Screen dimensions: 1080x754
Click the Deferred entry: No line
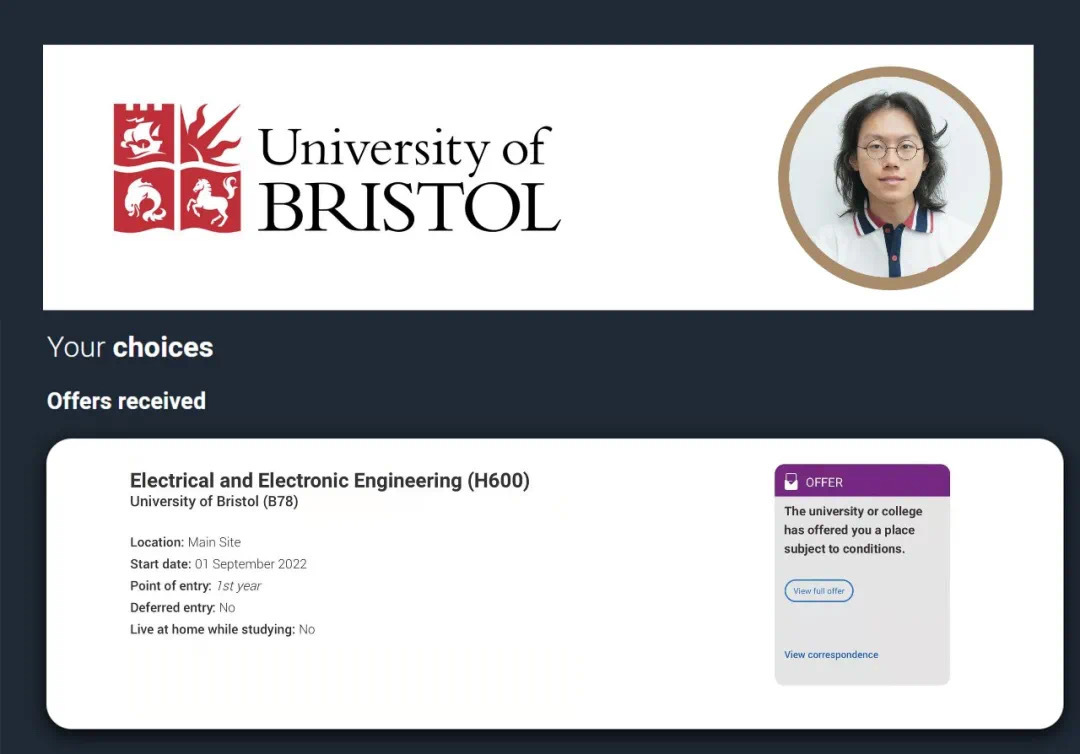pos(183,607)
